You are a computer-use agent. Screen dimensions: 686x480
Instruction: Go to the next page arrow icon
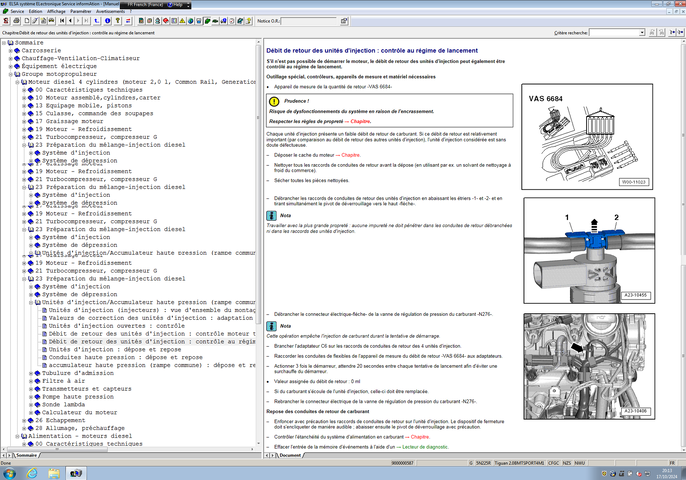click(78, 21)
